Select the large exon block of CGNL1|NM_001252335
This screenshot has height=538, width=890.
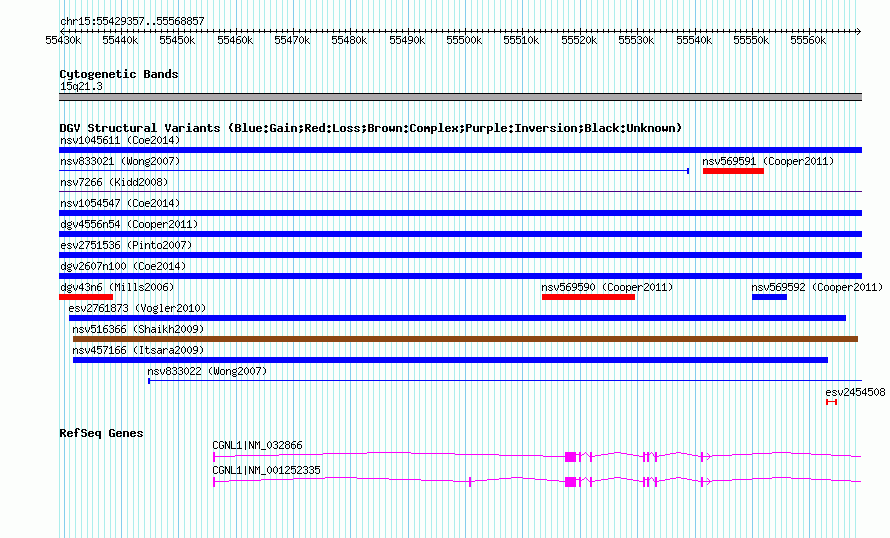point(571,482)
